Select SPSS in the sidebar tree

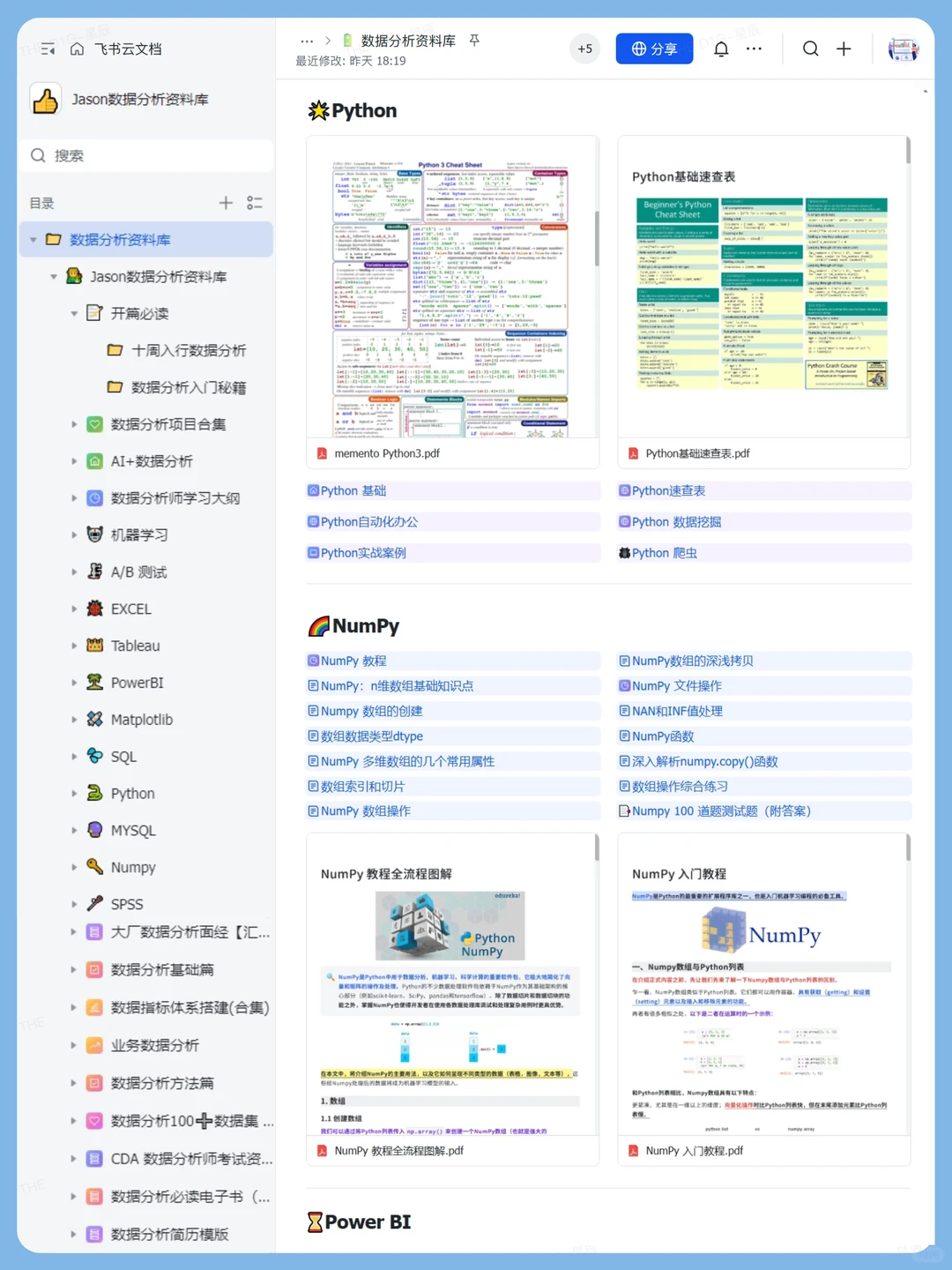coord(127,904)
